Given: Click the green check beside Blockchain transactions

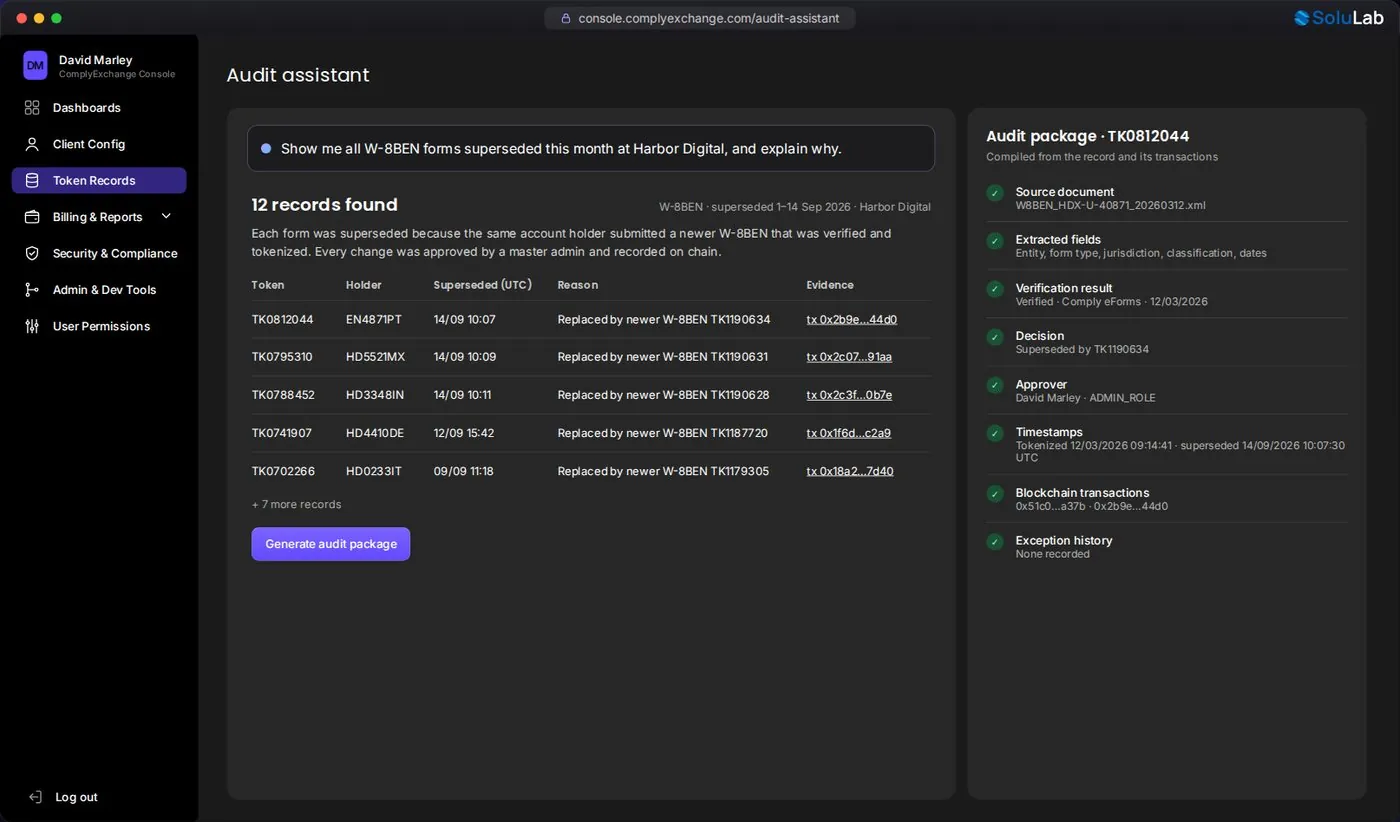Looking at the screenshot, I should pyautogui.click(x=995, y=494).
